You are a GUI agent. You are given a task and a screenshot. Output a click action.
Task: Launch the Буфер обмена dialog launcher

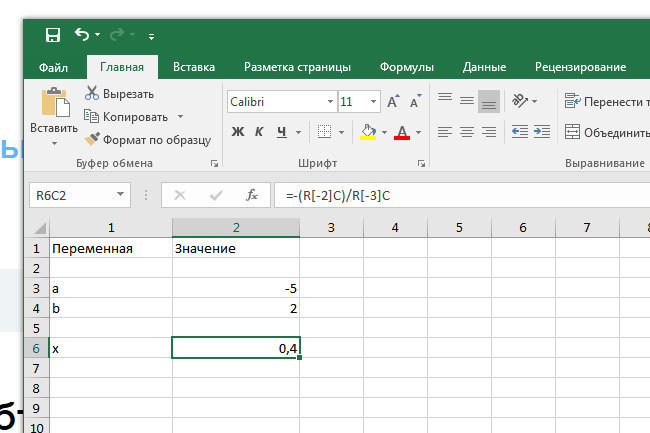click(214, 164)
